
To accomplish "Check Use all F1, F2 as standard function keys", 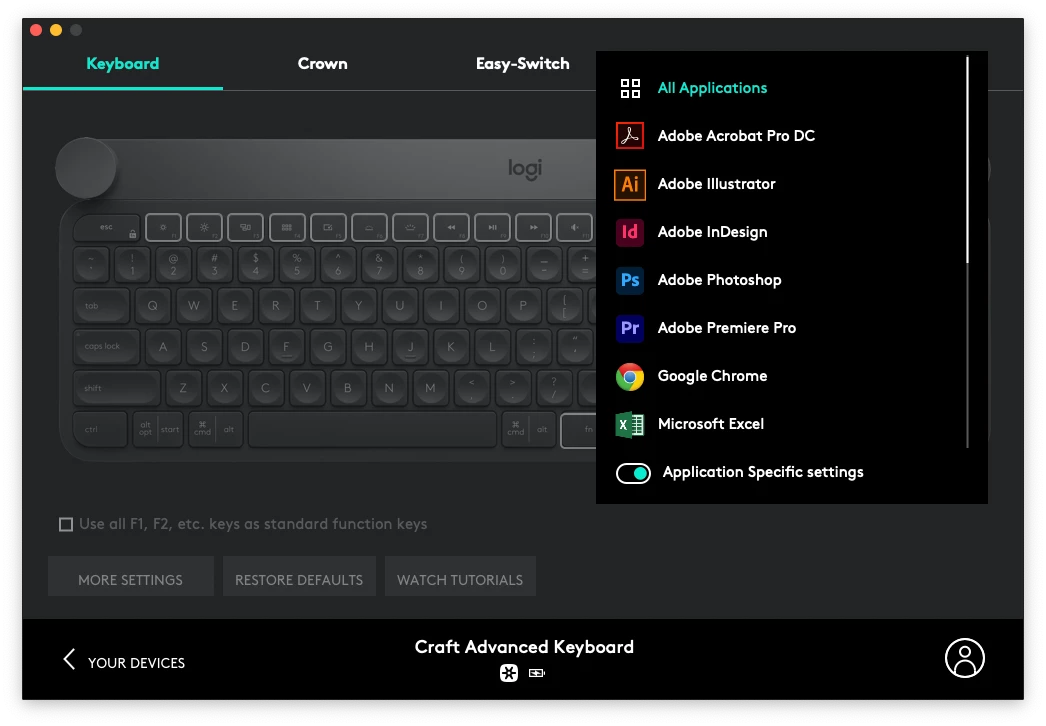I will pyautogui.click(x=66, y=524).
